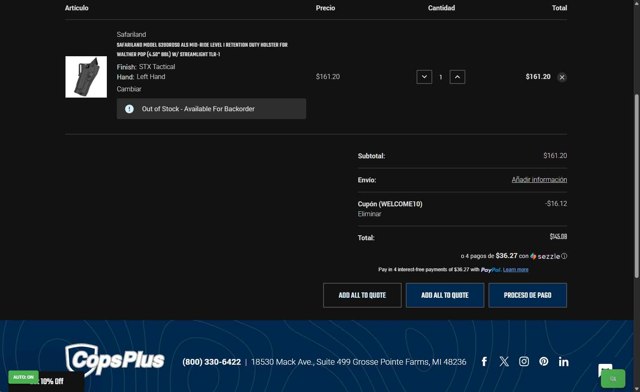Open the Facebook icon in footer
This screenshot has width=640, height=392.
coord(484,361)
